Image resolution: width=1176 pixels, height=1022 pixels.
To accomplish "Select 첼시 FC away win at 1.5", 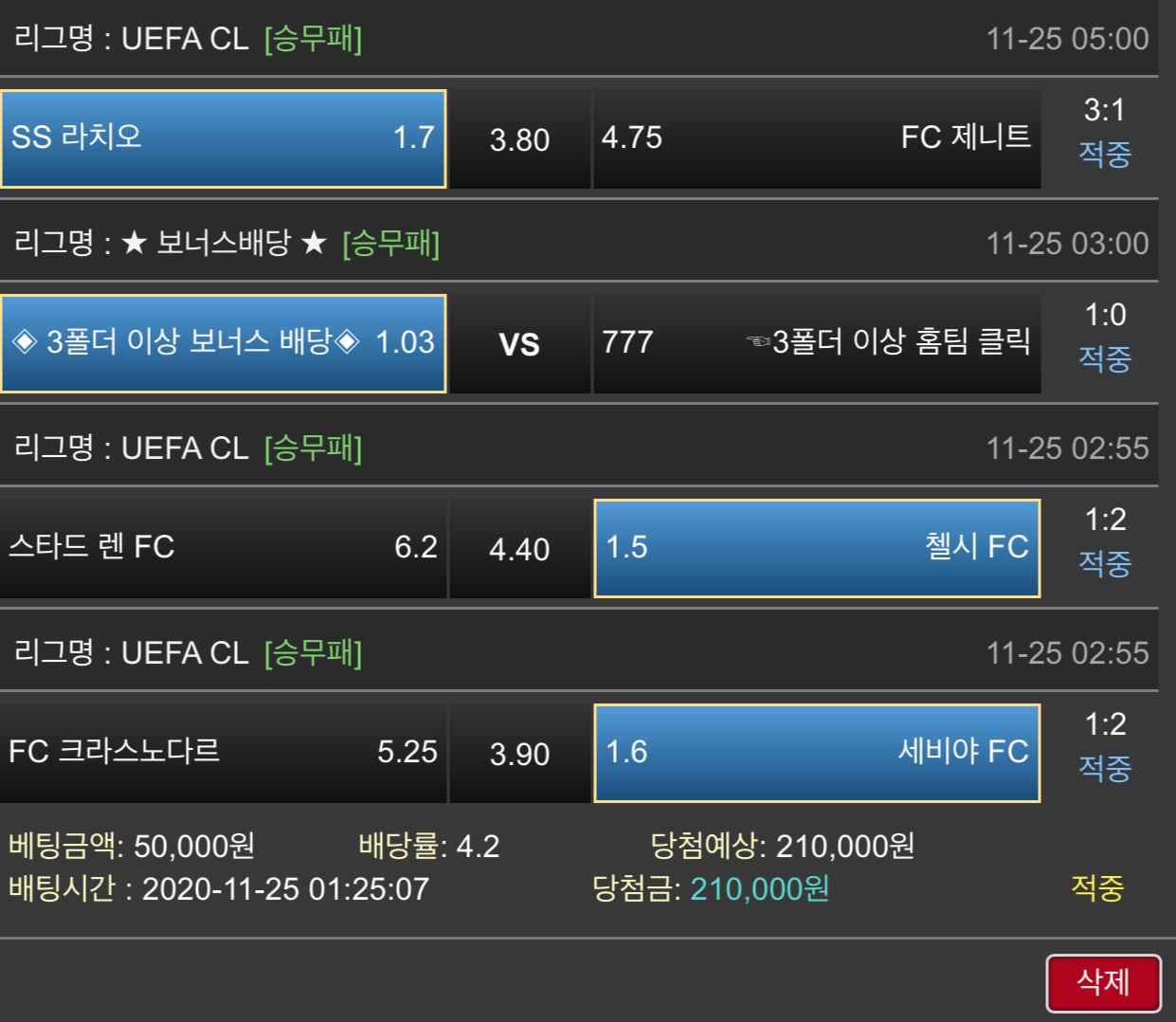I will [x=816, y=548].
